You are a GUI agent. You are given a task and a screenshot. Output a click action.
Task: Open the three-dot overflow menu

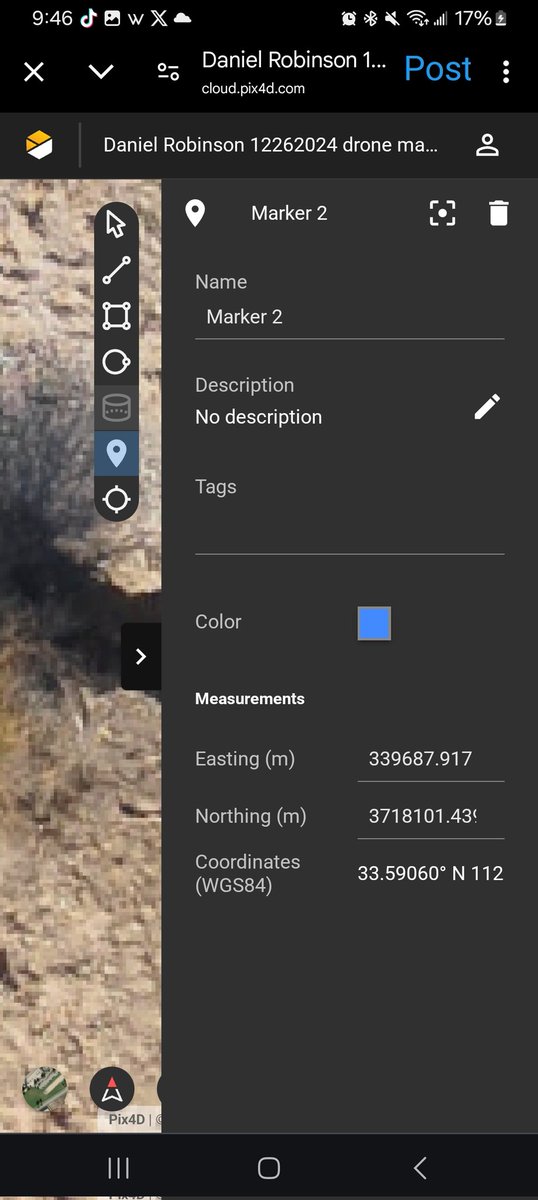506,71
